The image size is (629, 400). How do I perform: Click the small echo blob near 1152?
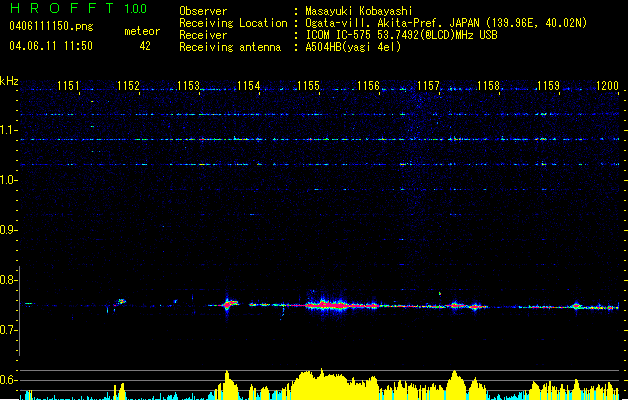click(121, 301)
